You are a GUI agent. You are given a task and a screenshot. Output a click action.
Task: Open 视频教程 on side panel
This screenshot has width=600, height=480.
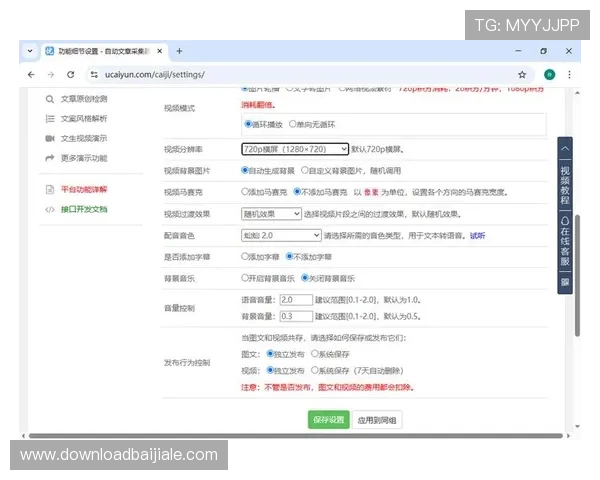click(x=565, y=185)
